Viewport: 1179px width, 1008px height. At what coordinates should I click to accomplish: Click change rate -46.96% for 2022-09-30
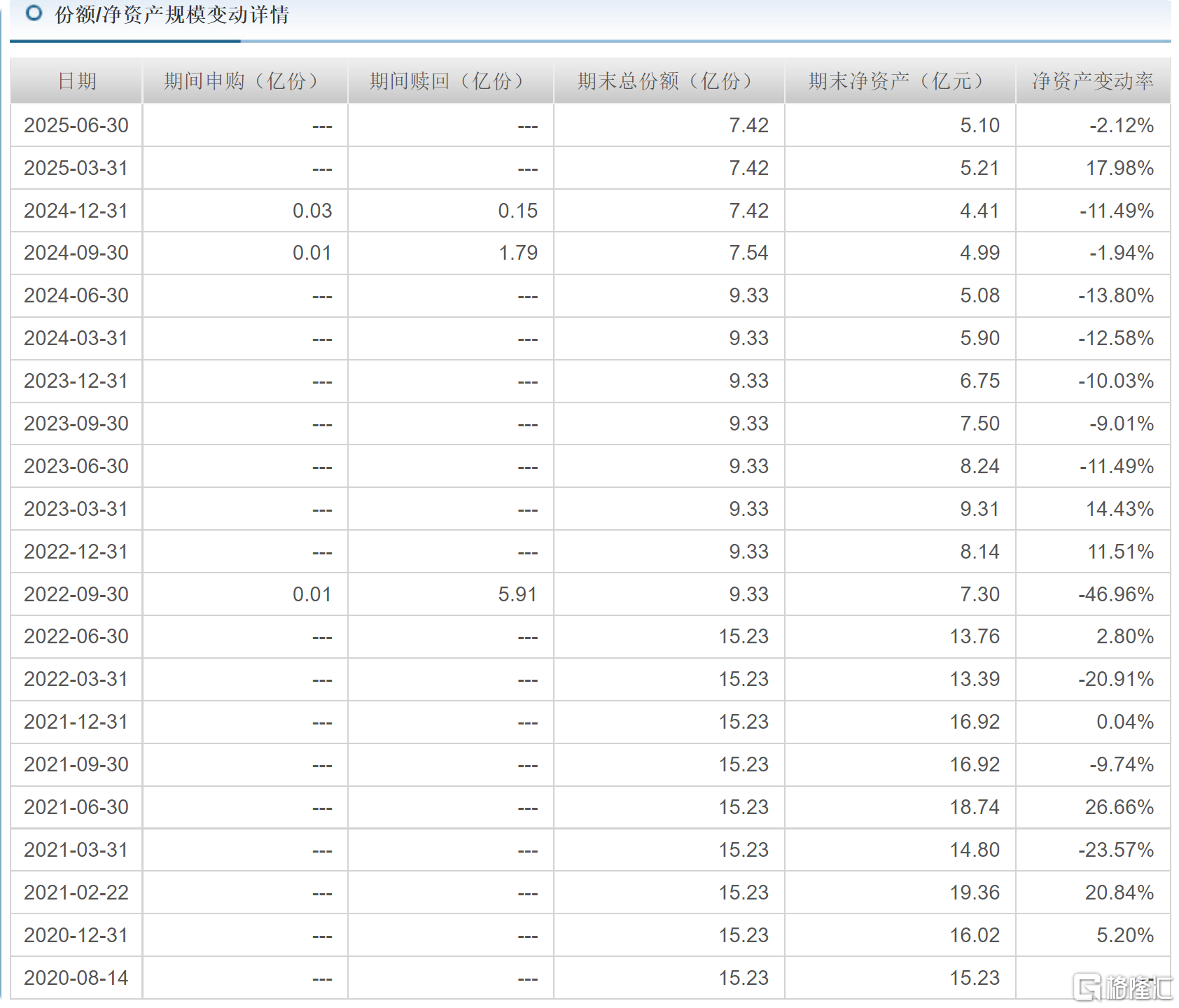pyautogui.click(x=1116, y=594)
